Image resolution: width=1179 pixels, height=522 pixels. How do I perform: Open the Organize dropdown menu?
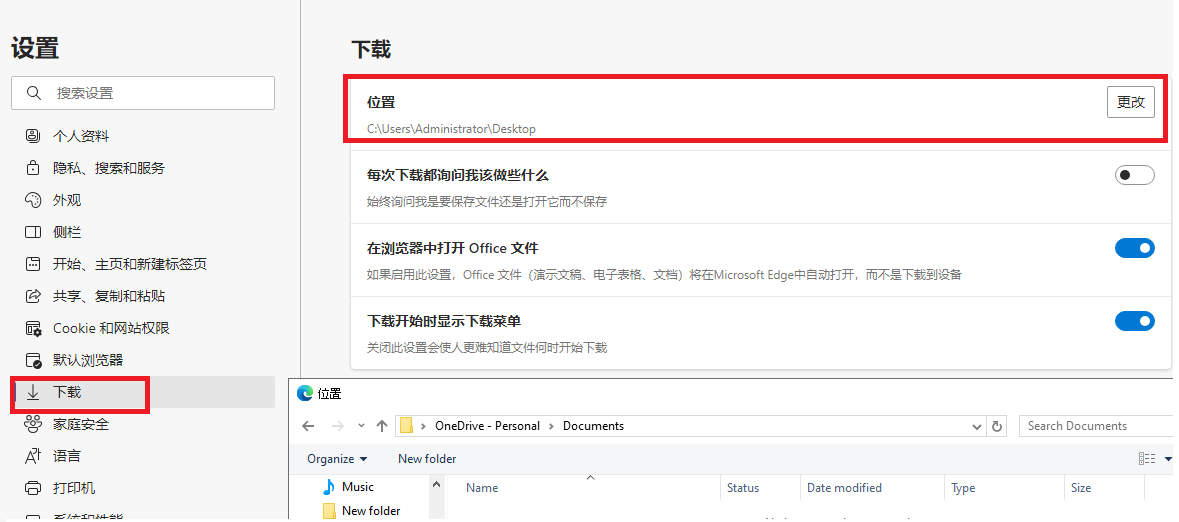click(337, 459)
